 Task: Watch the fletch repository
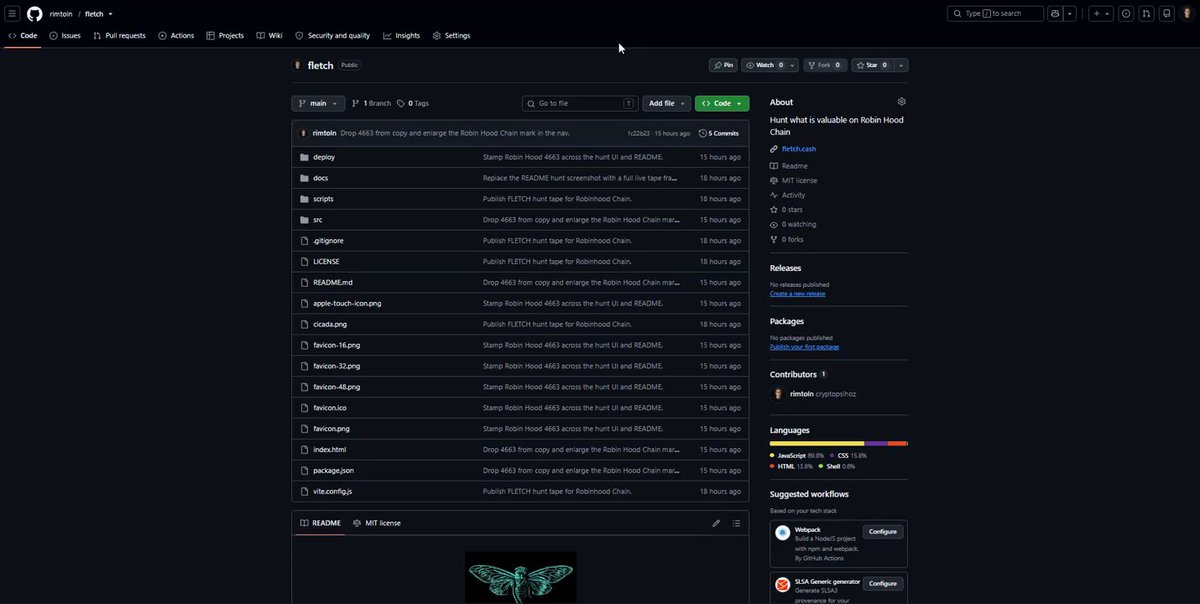[x=764, y=65]
